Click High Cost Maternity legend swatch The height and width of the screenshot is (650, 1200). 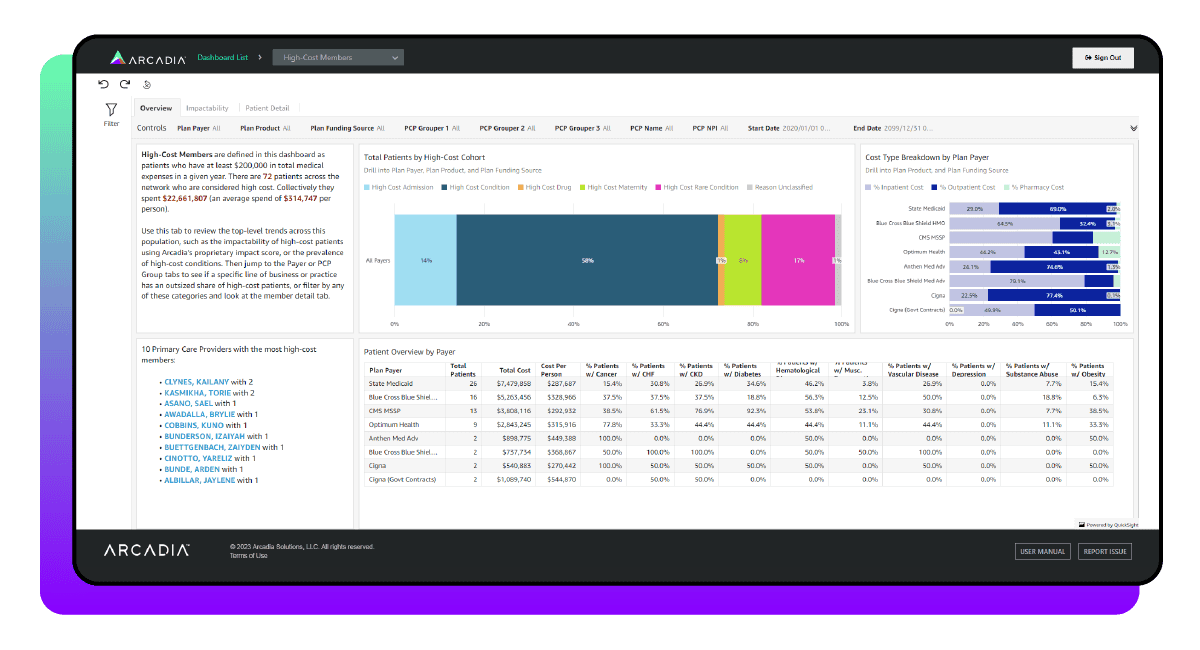tap(582, 187)
